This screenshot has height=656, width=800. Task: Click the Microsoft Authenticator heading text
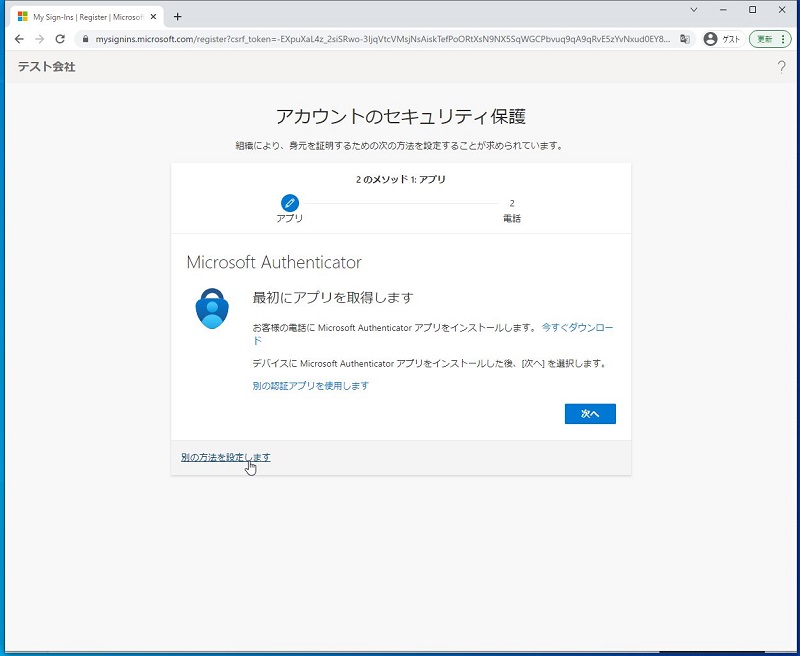pos(274,262)
